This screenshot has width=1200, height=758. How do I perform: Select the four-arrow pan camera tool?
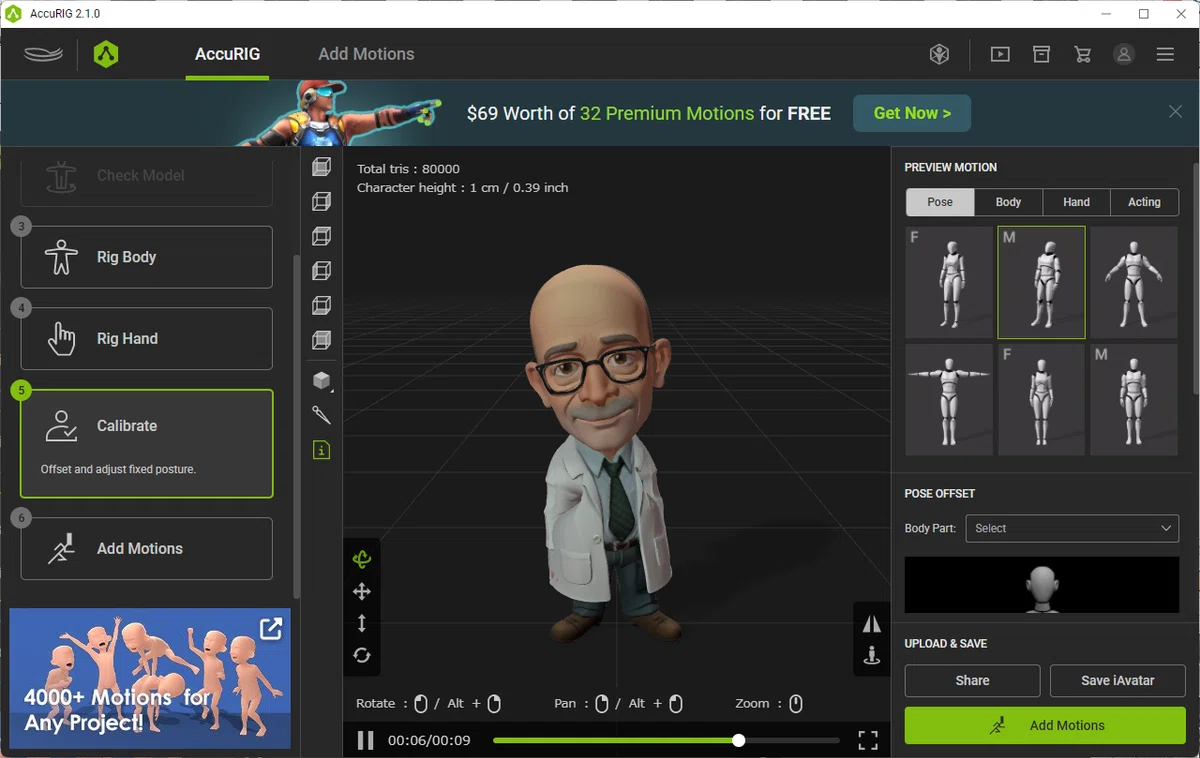click(362, 592)
